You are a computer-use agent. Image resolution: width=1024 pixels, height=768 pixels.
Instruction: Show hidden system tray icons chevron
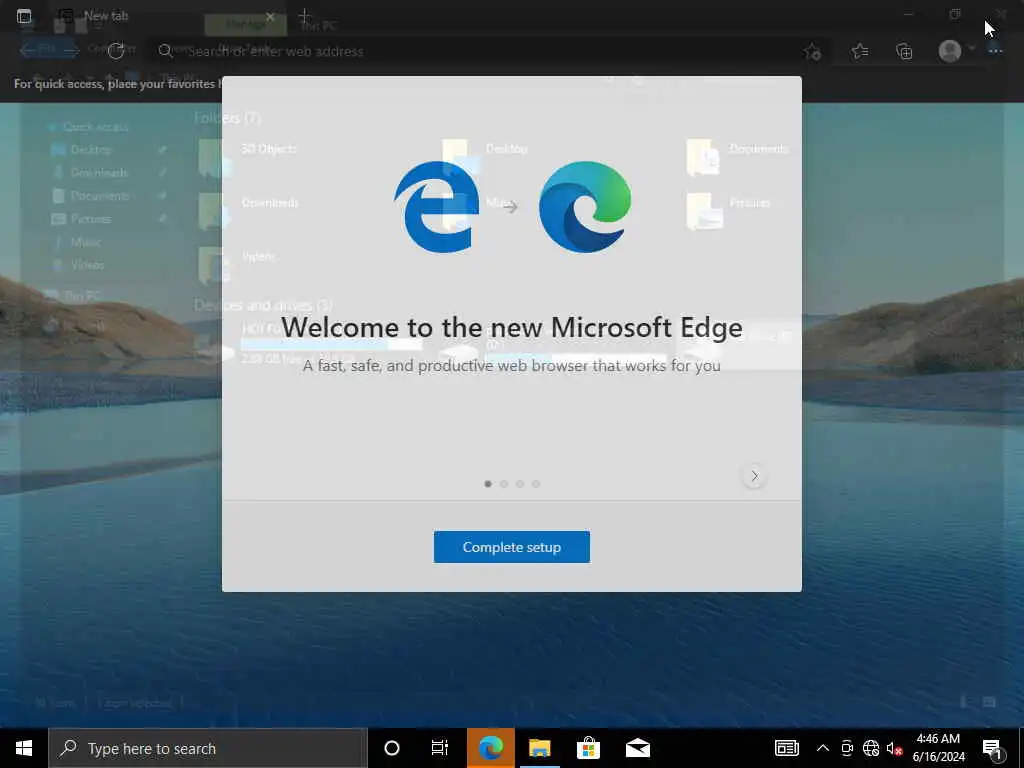point(823,748)
